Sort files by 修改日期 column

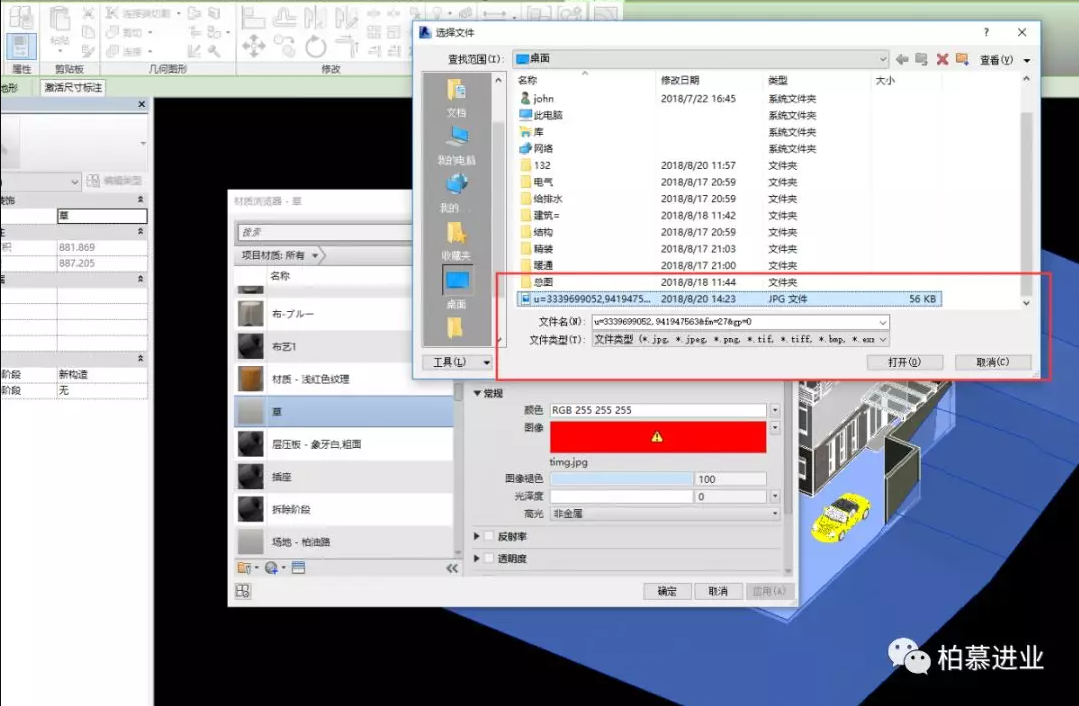680,81
